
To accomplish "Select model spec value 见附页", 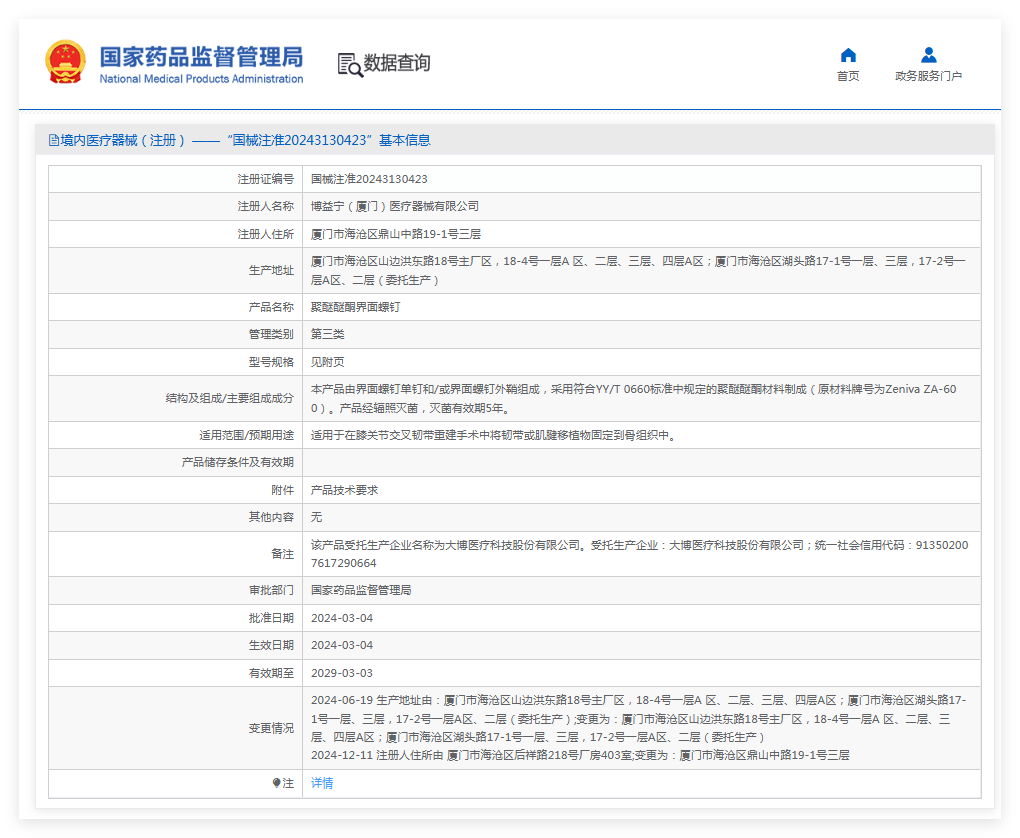I will (x=328, y=362).
